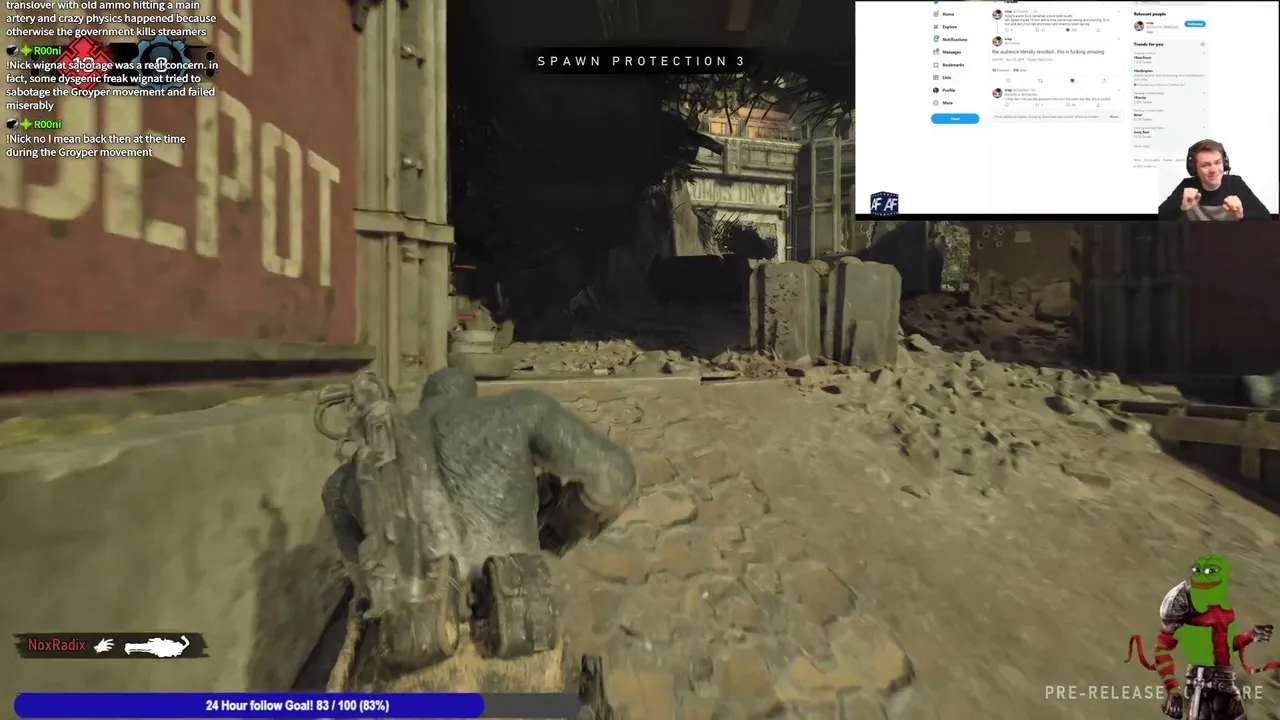Open Explore in the Twitter sidebar
This screenshot has height=720, width=1280.
(944, 27)
